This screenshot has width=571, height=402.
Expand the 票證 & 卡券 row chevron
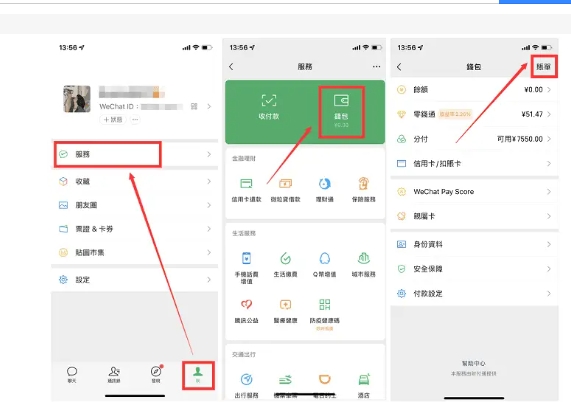209,229
